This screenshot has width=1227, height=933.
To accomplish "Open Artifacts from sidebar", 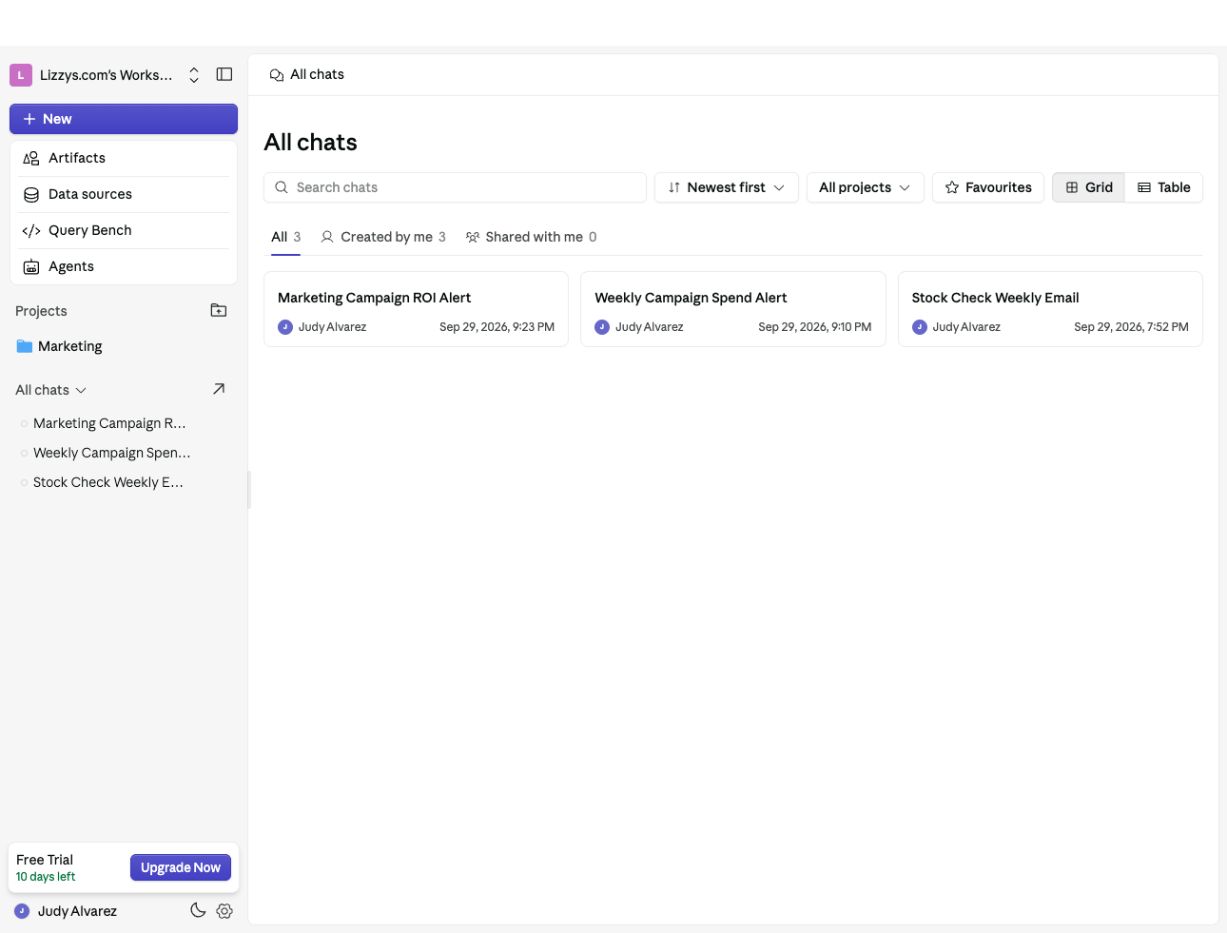I will pos(124,158).
